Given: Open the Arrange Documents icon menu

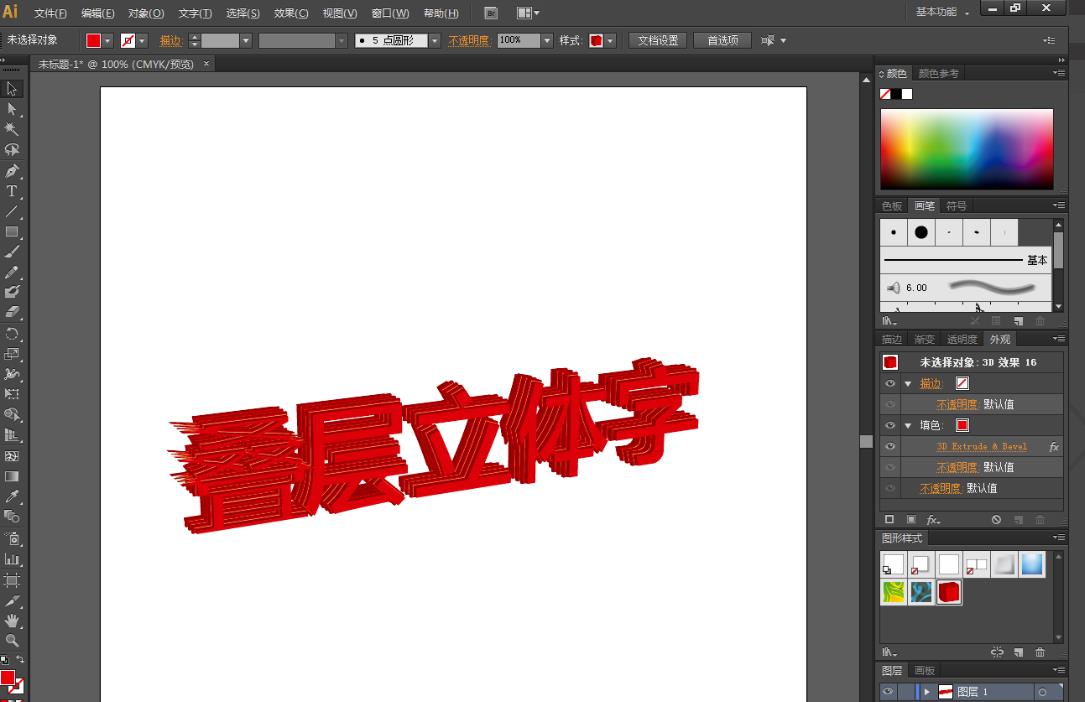Looking at the screenshot, I should pos(528,13).
